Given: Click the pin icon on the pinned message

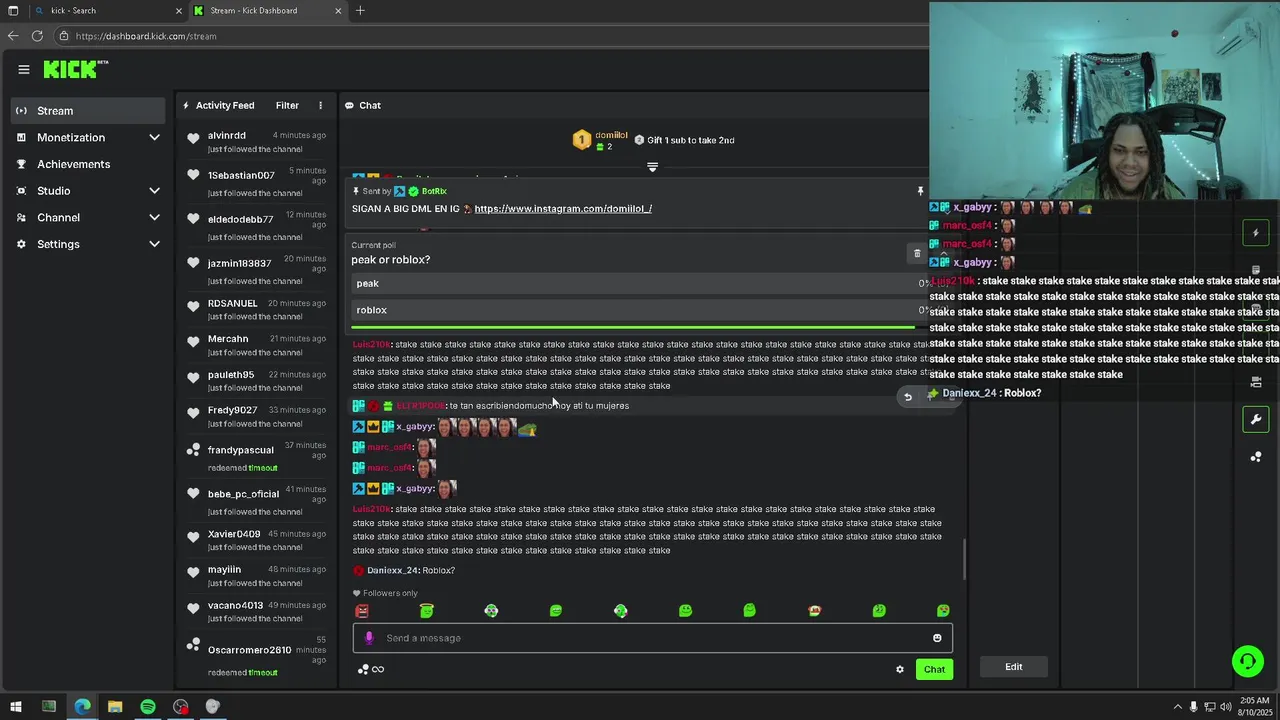Looking at the screenshot, I should click(920, 191).
